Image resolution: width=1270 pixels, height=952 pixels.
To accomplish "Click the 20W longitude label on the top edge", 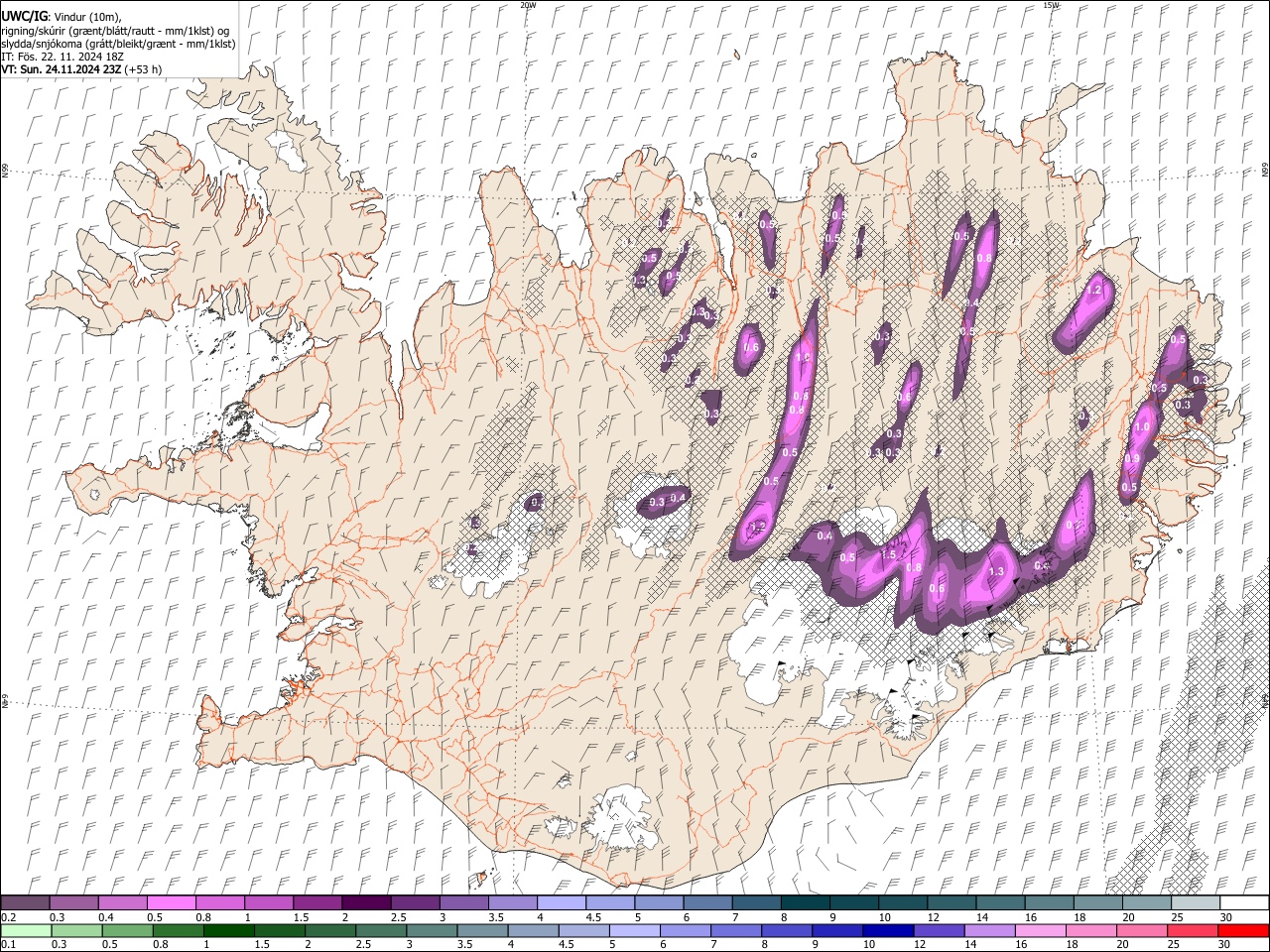I will 528,5.
